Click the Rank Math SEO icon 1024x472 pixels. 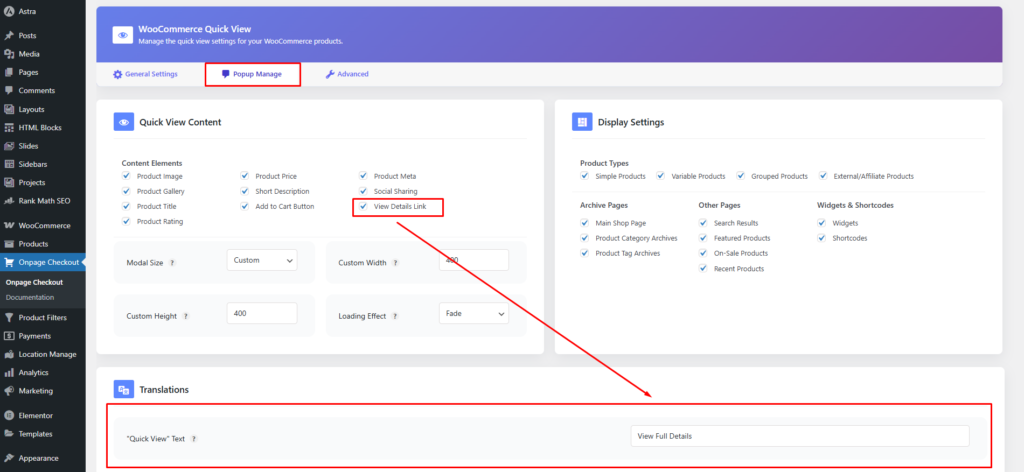pyautogui.click(x=9, y=201)
